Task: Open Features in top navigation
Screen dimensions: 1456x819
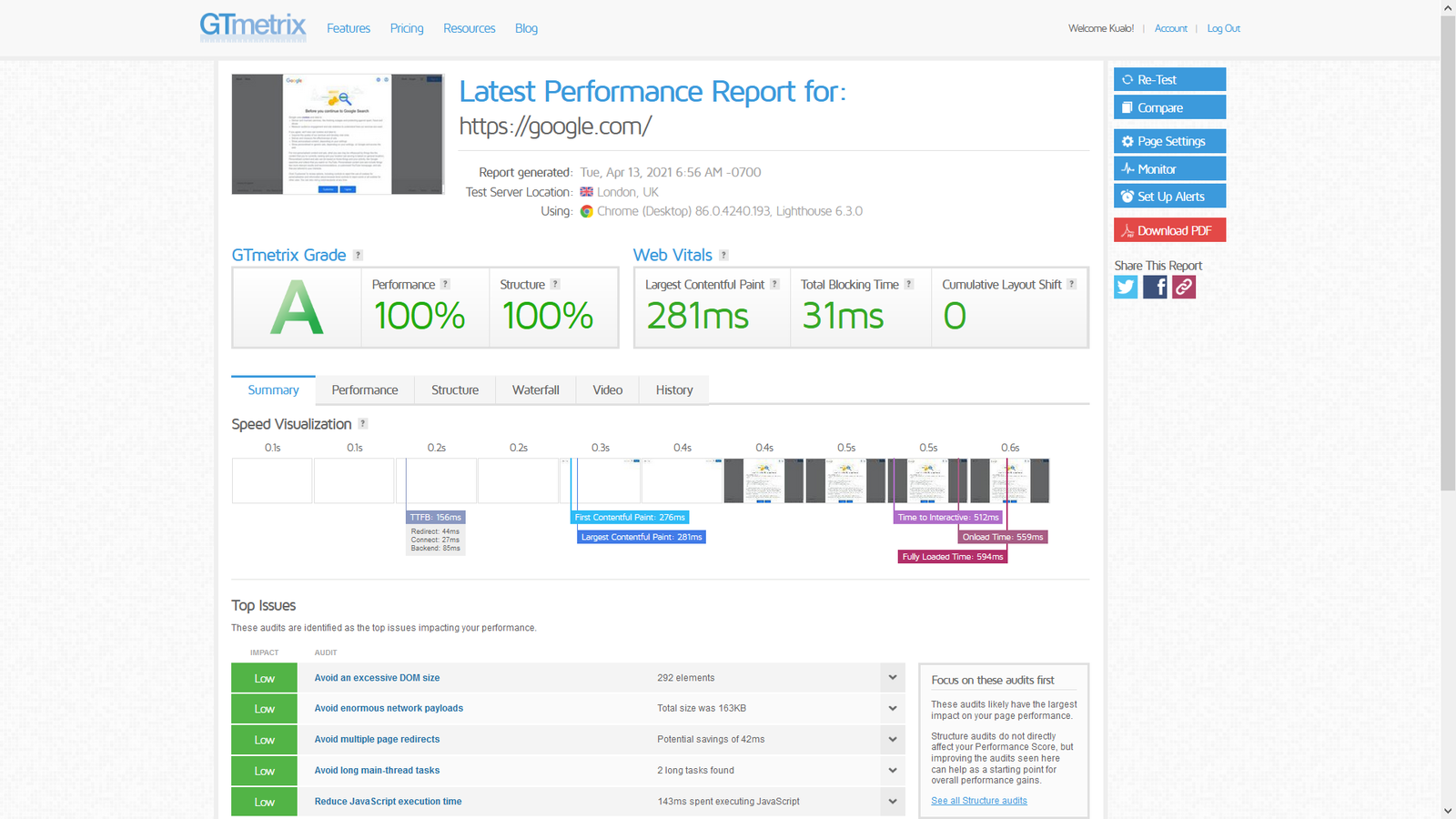Action: click(x=349, y=28)
